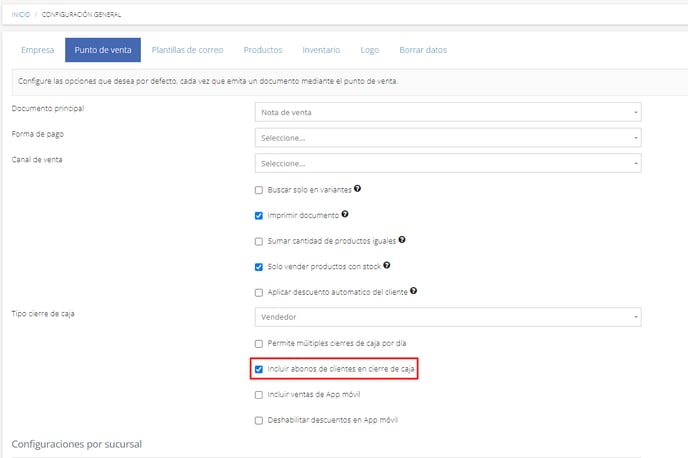The image size is (688, 458).
Task: Click Canal de venta label
Action: (37, 159)
